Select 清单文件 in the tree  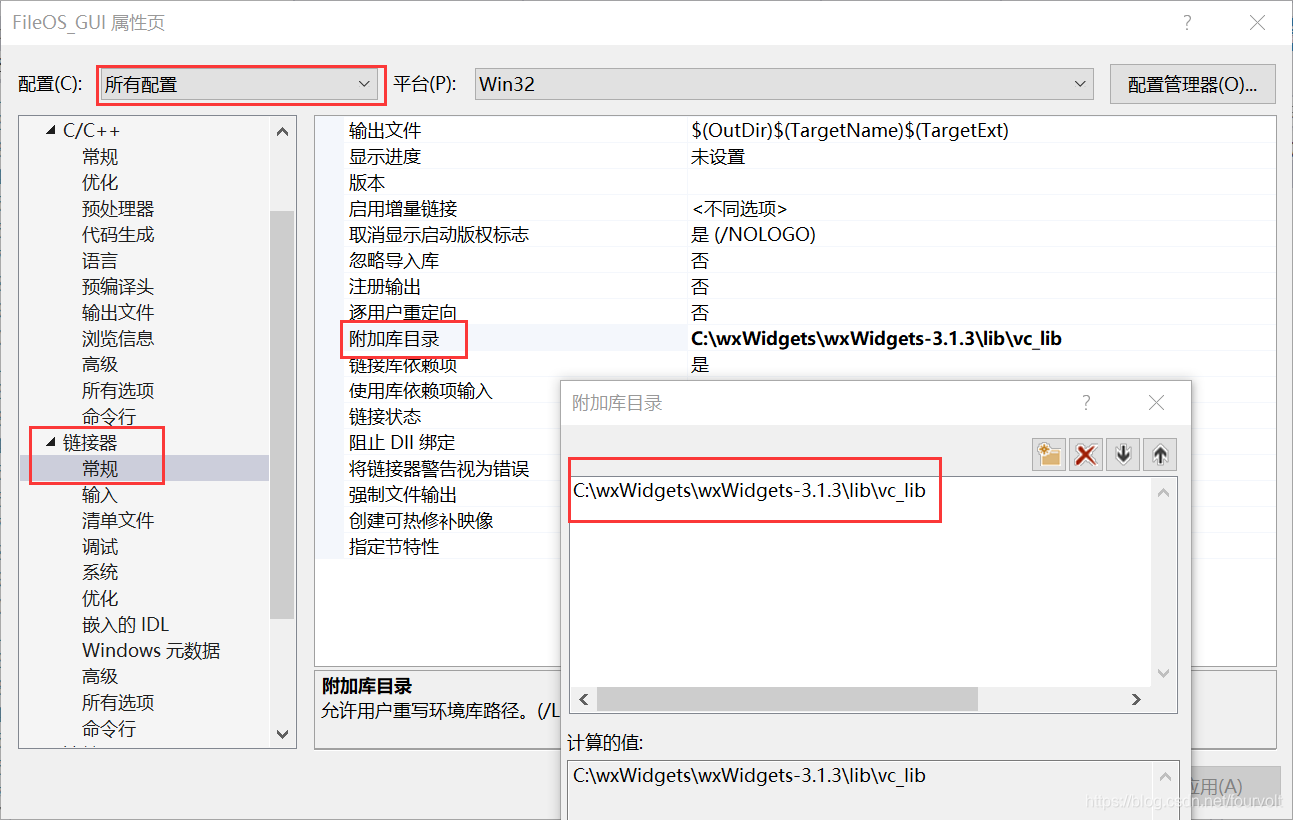[118, 521]
